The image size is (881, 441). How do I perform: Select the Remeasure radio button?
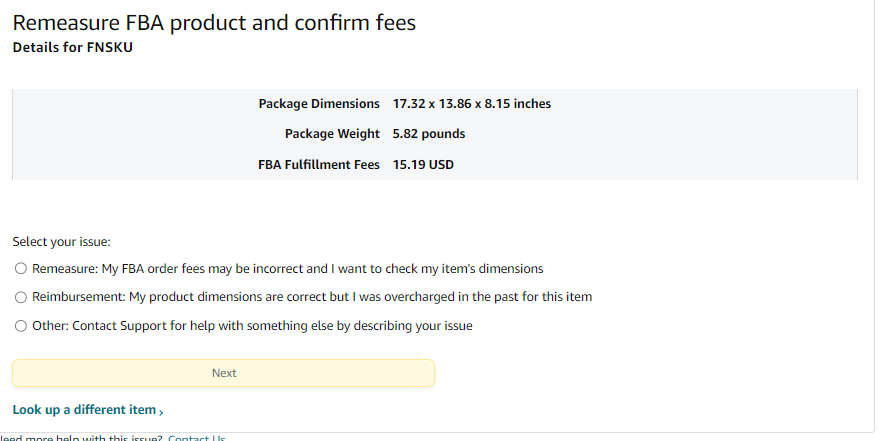coord(21,269)
